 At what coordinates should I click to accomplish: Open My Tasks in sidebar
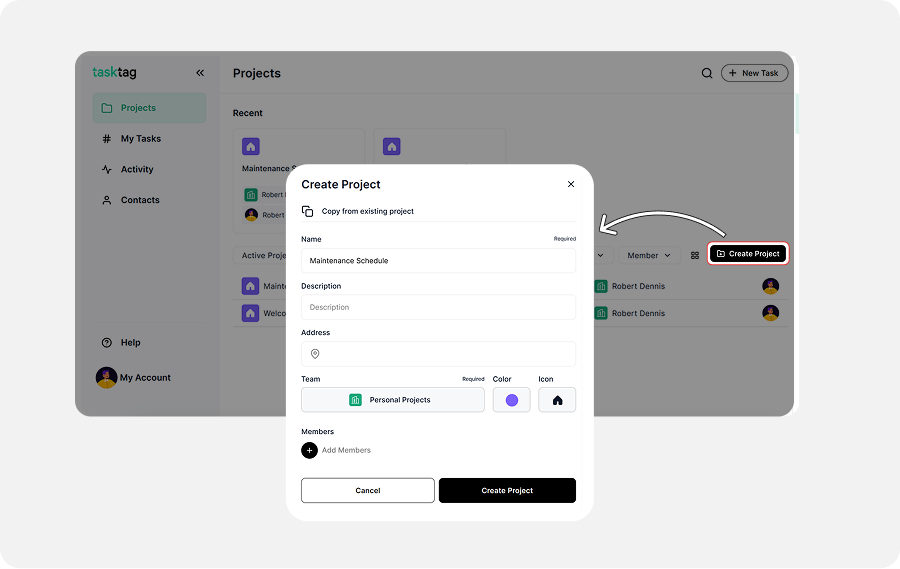pyautogui.click(x=140, y=139)
